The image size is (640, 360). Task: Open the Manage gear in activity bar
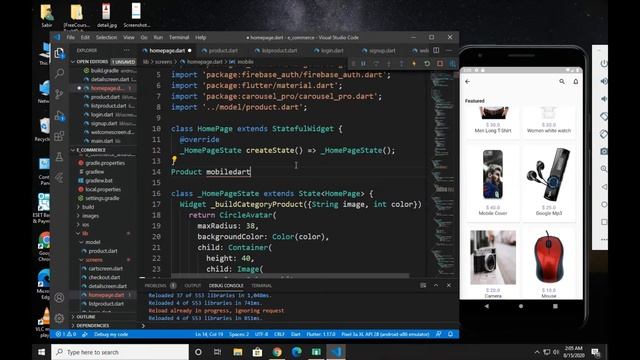59,318
